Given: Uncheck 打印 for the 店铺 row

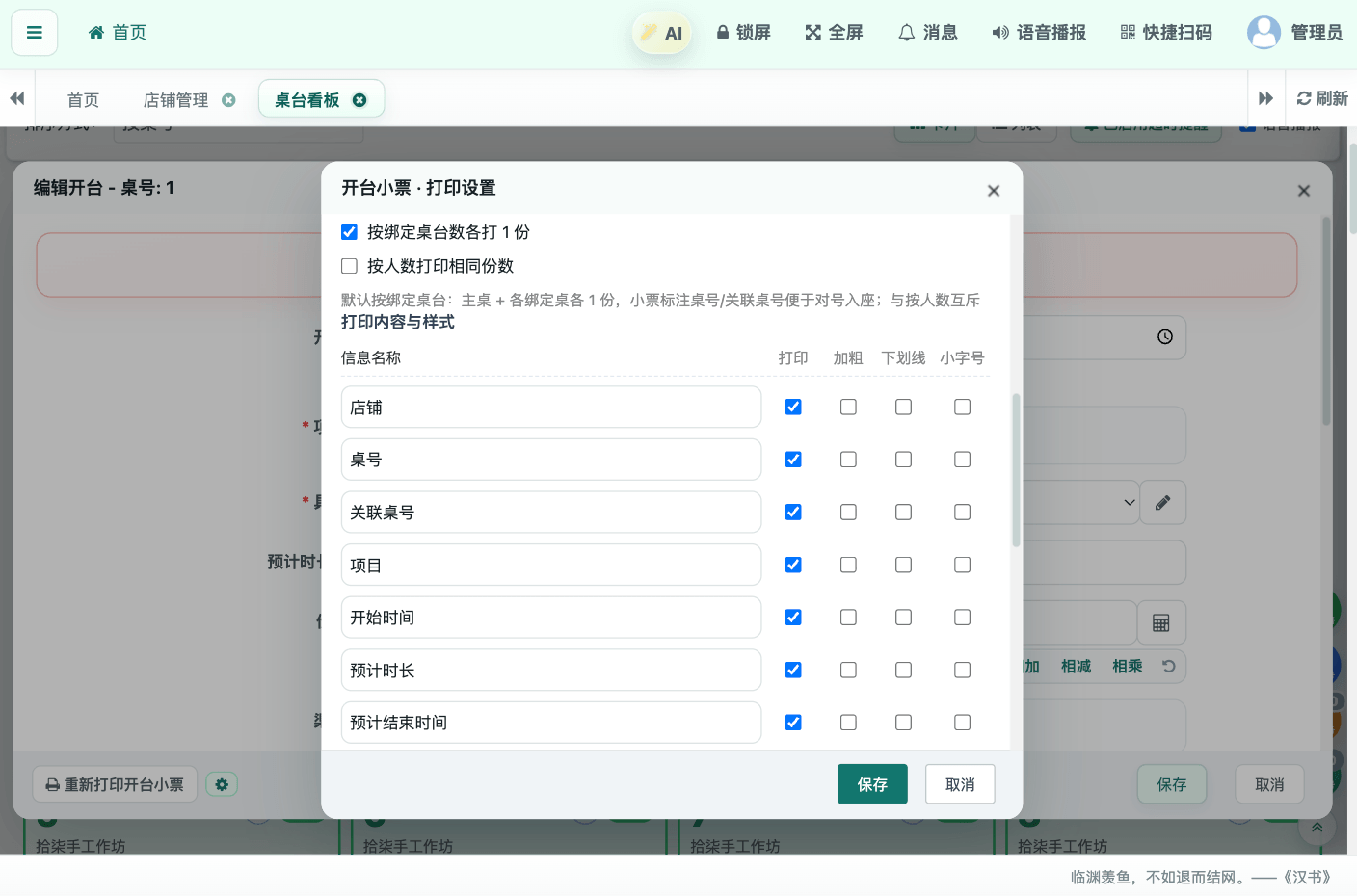Looking at the screenshot, I should (793, 407).
